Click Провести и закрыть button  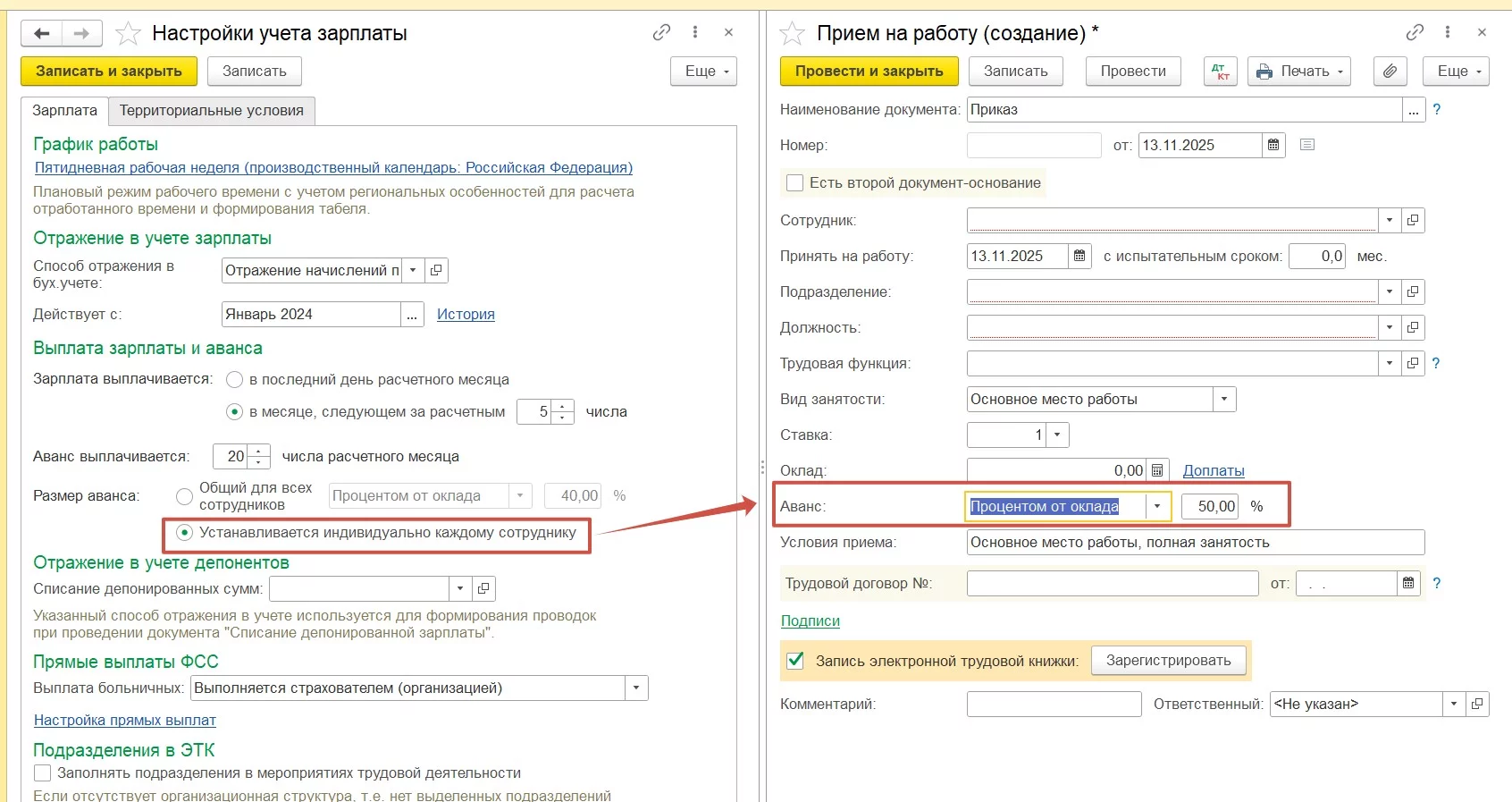[x=869, y=72]
